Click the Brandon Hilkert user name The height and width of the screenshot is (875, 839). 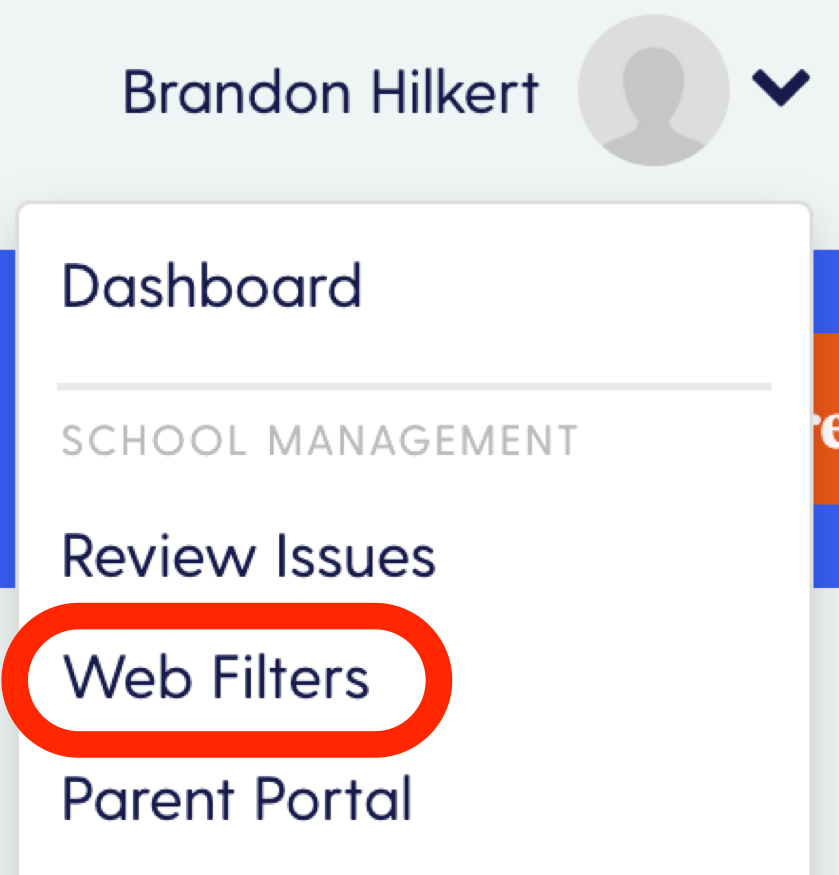(x=330, y=93)
